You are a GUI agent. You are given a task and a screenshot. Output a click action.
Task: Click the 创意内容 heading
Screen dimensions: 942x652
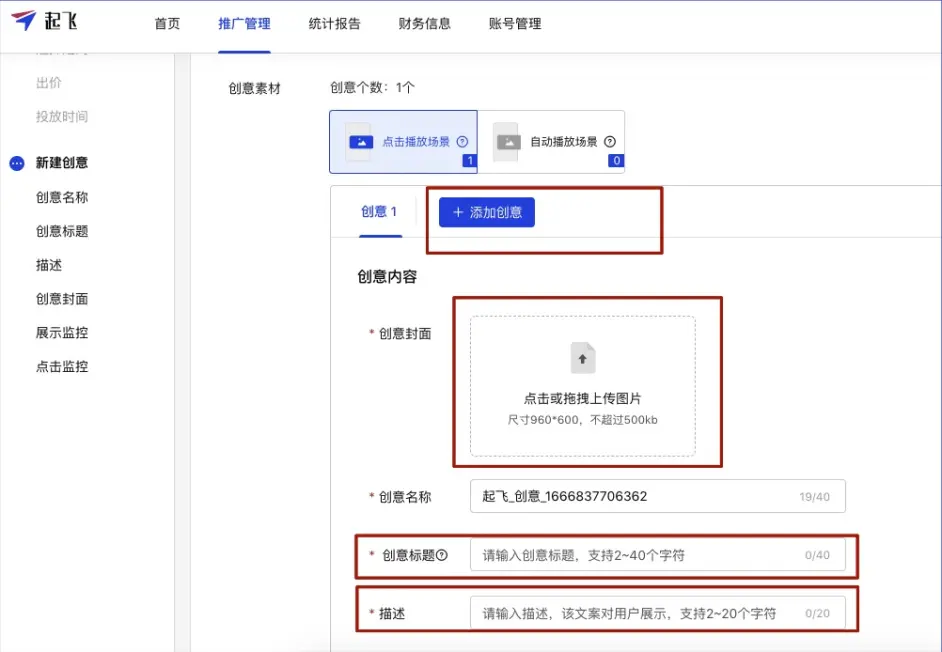tap(387, 276)
